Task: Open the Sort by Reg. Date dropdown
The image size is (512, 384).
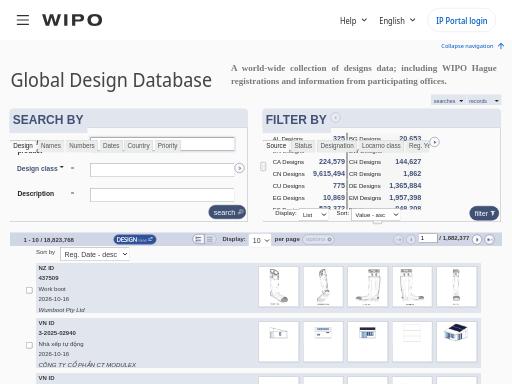Action: pyautogui.click(x=95, y=255)
